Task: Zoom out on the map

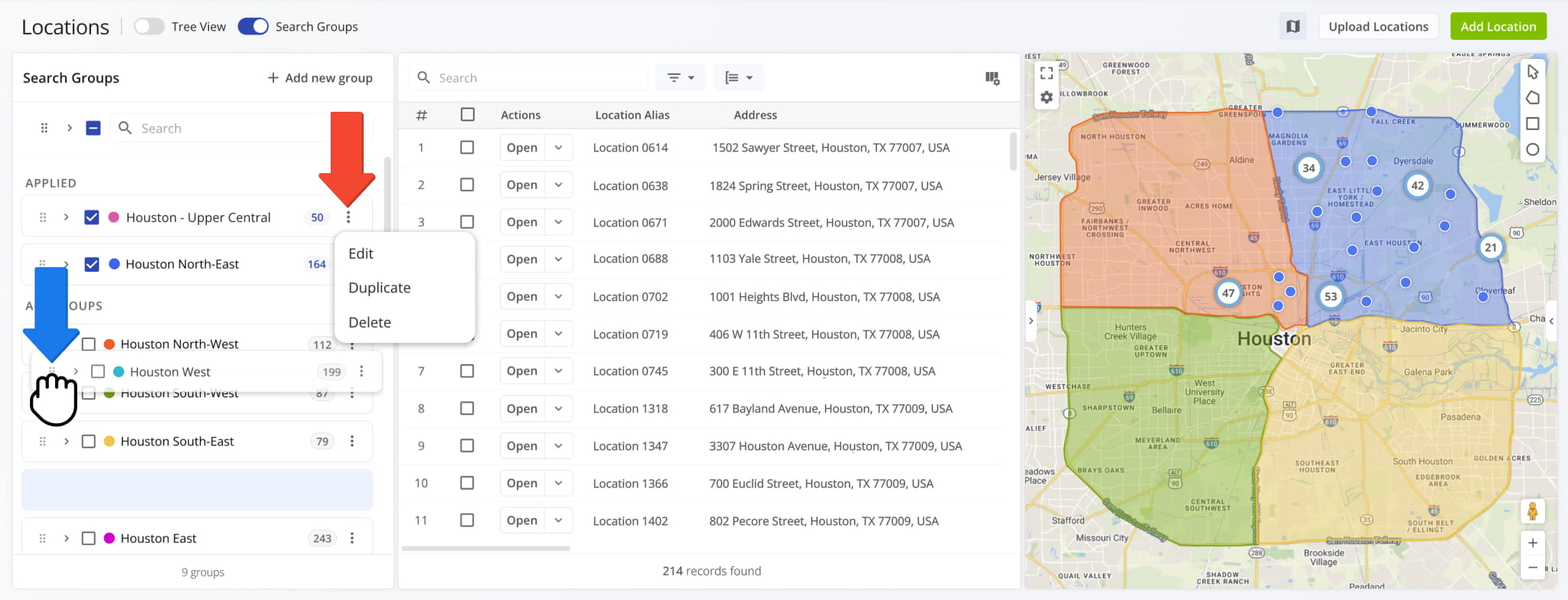Action: pyautogui.click(x=1533, y=568)
